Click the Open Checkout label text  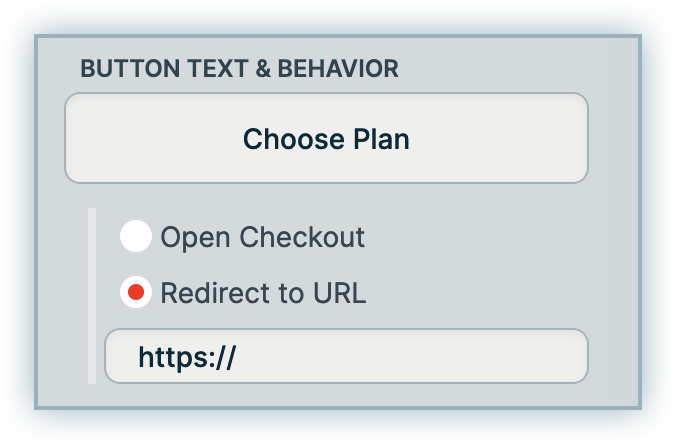coord(262,238)
